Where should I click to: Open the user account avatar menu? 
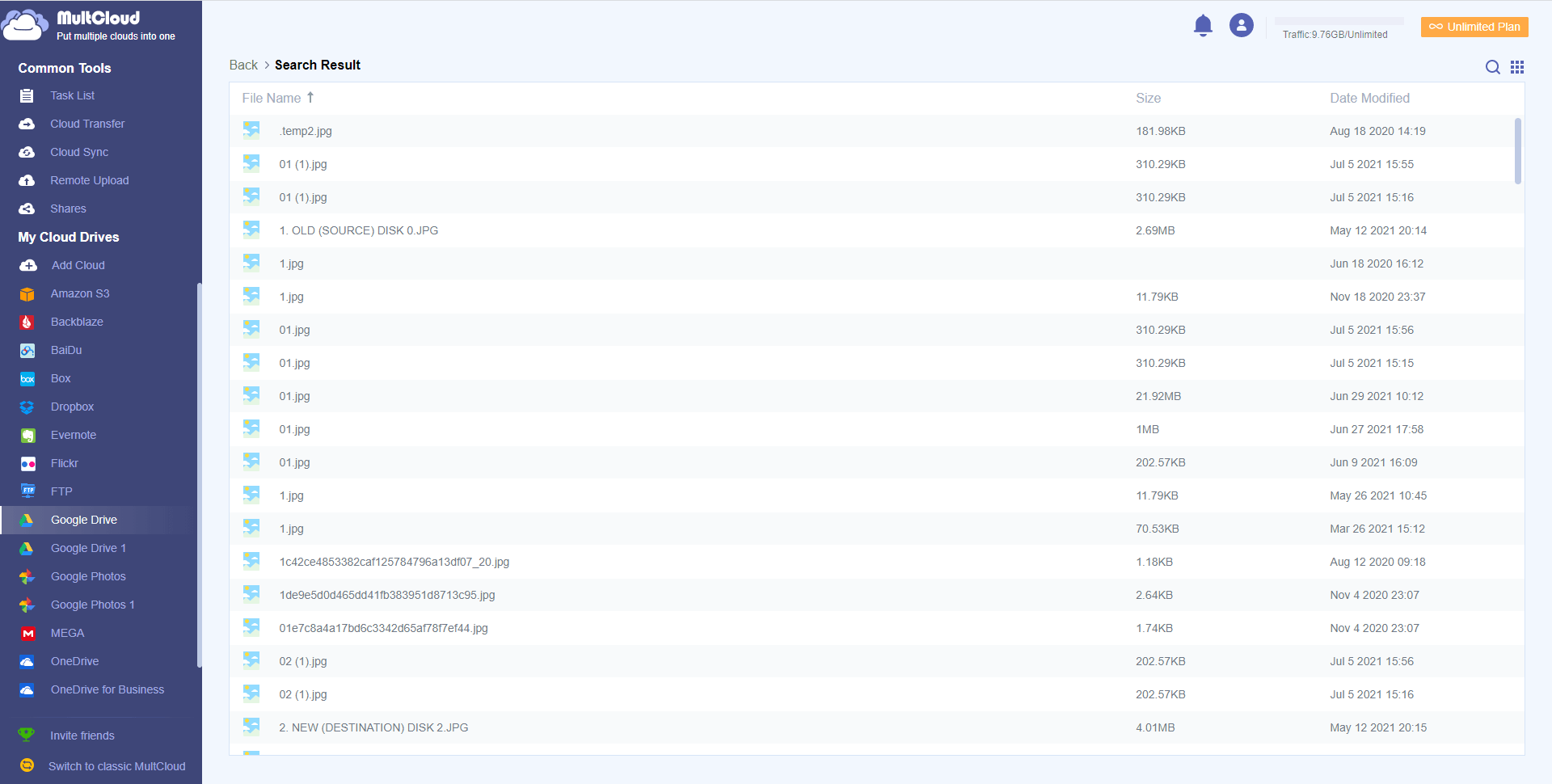coord(1242,25)
